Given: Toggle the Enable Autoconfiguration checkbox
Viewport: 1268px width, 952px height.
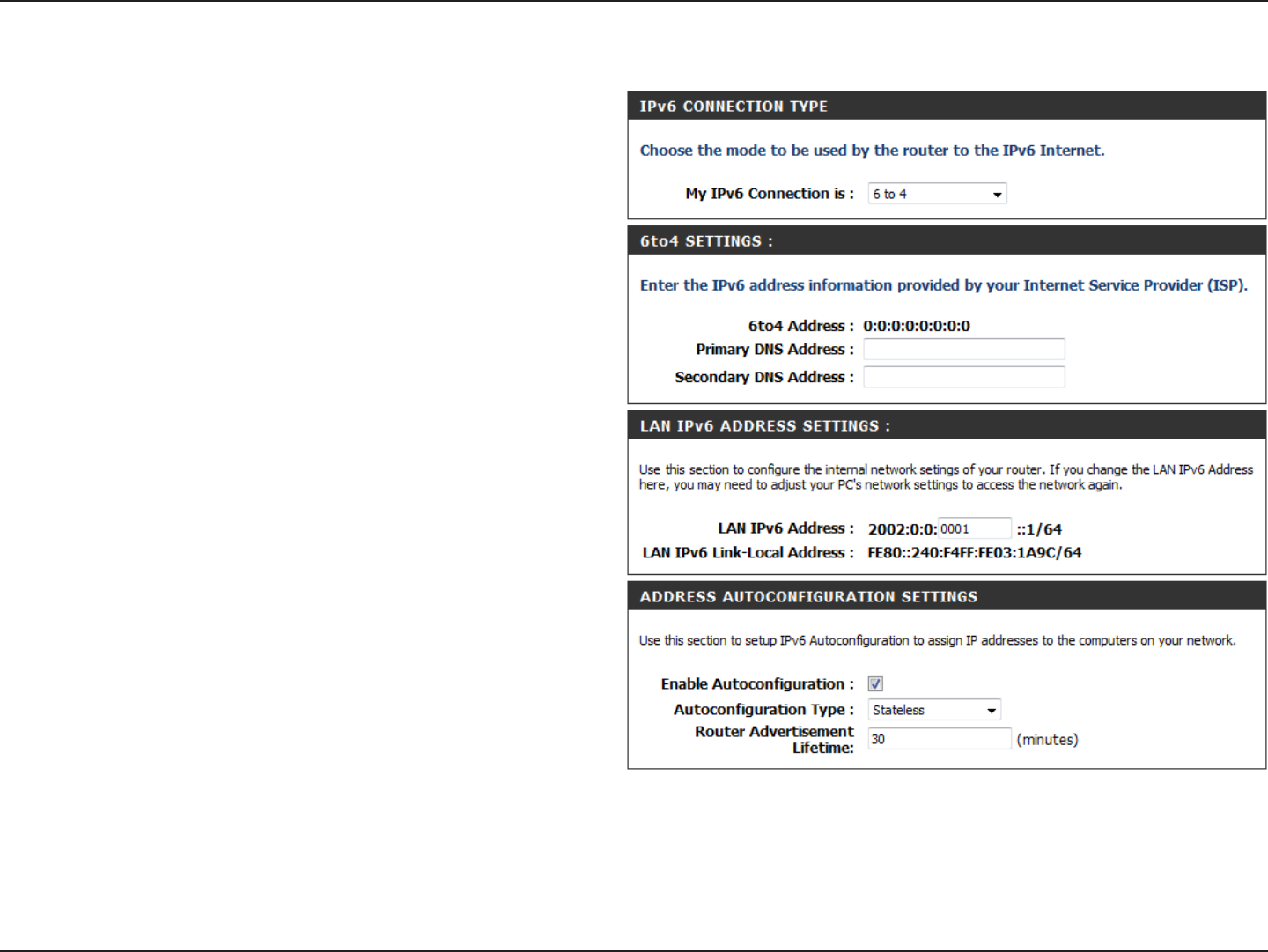Looking at the screenshot, I should (x=875, y=684).
